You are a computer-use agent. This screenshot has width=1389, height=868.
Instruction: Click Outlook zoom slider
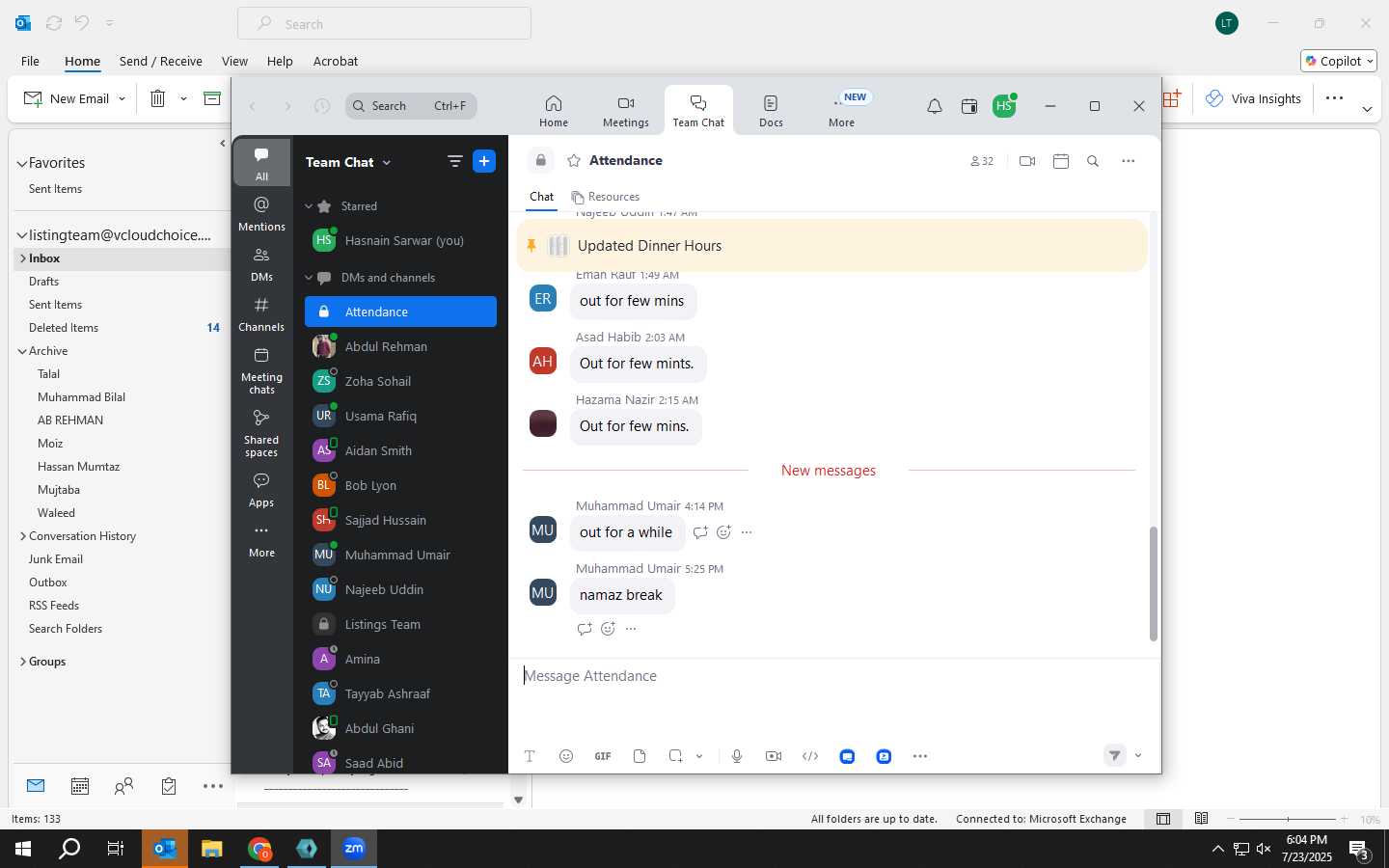1288,819
